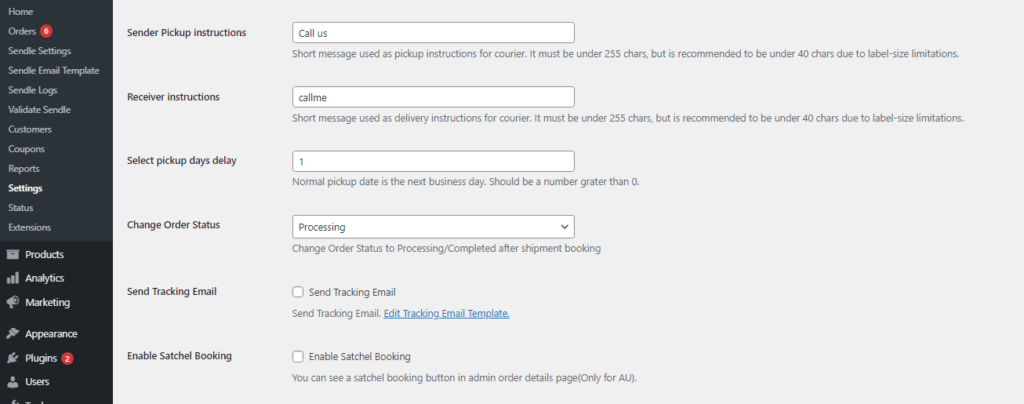Screen dimensions: 1024x404
Task: Click the Marketing megaphone icon
Action: click(13, 302)
